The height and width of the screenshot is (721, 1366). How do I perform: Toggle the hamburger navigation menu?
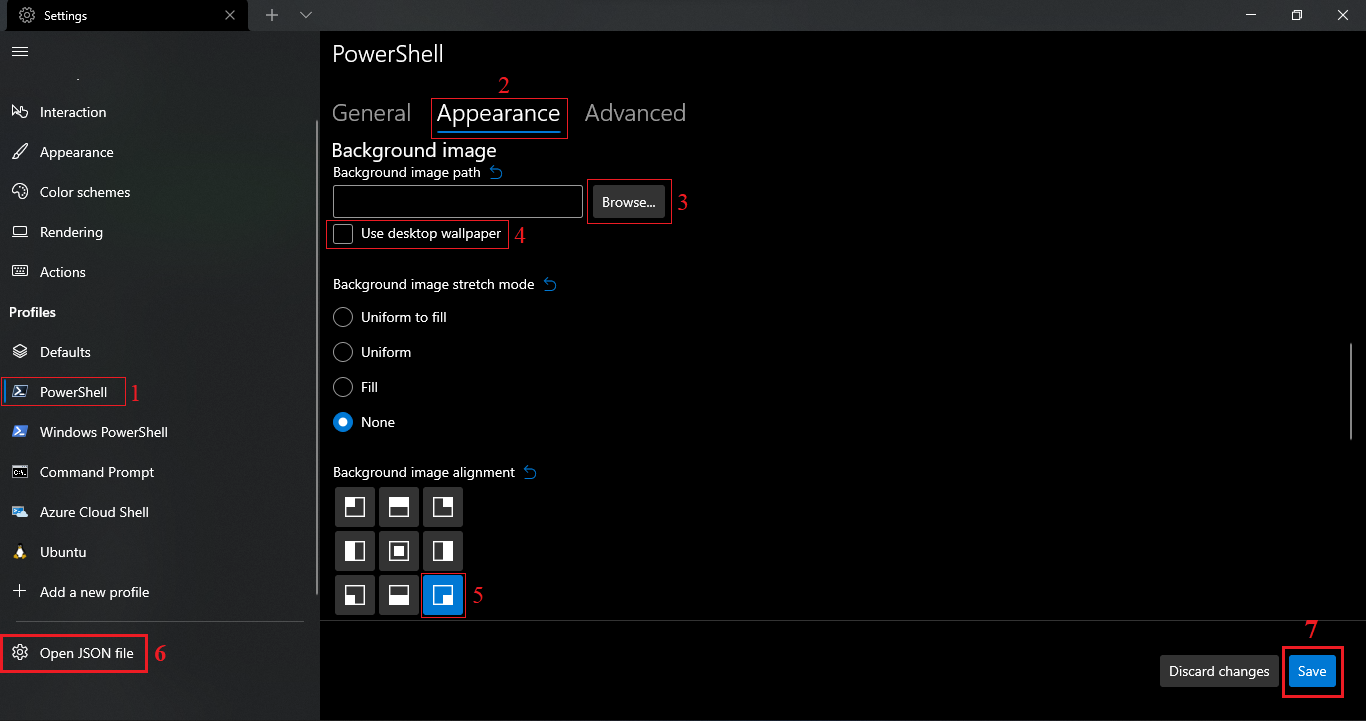20,51
